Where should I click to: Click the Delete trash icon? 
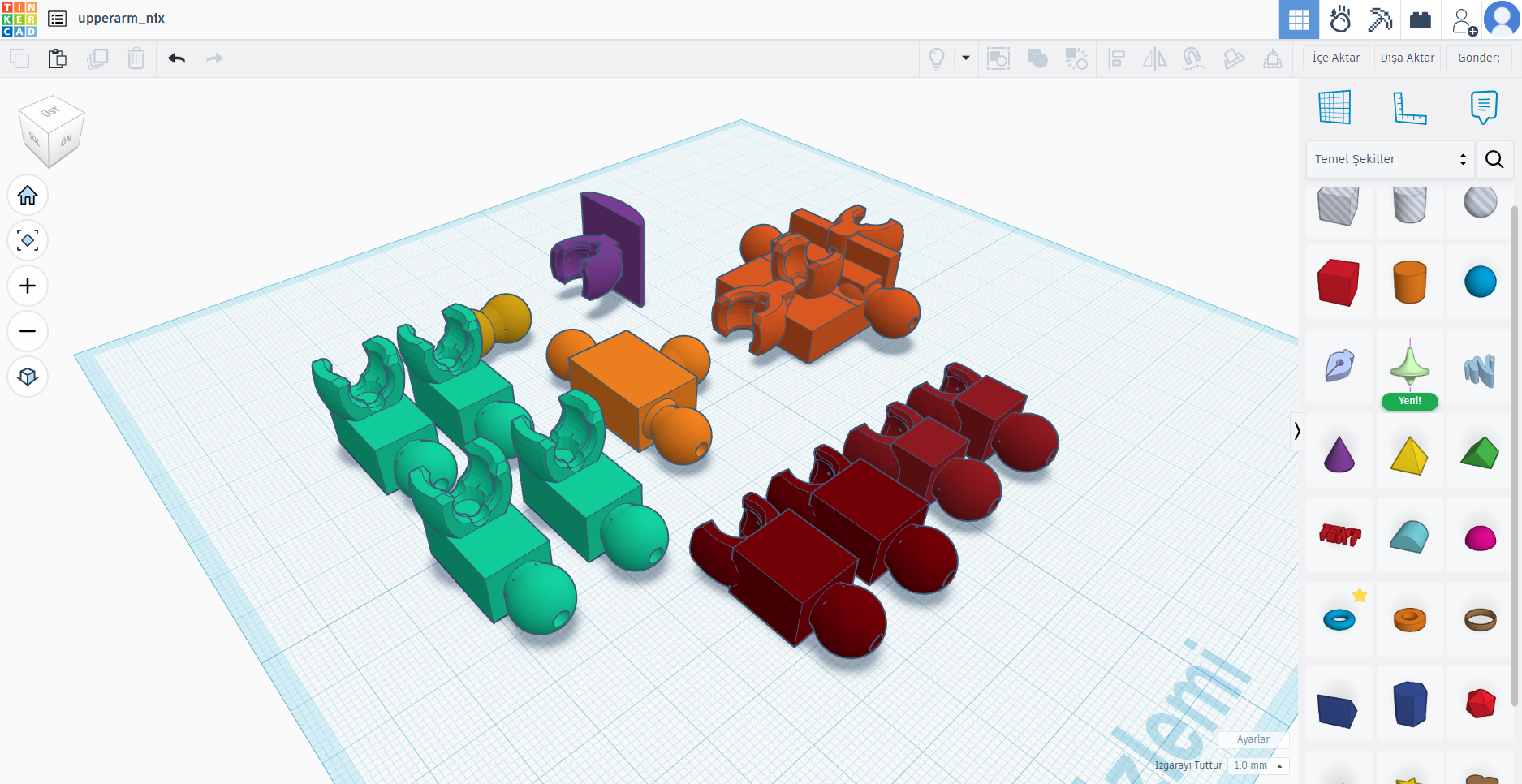tap(136, 58)
